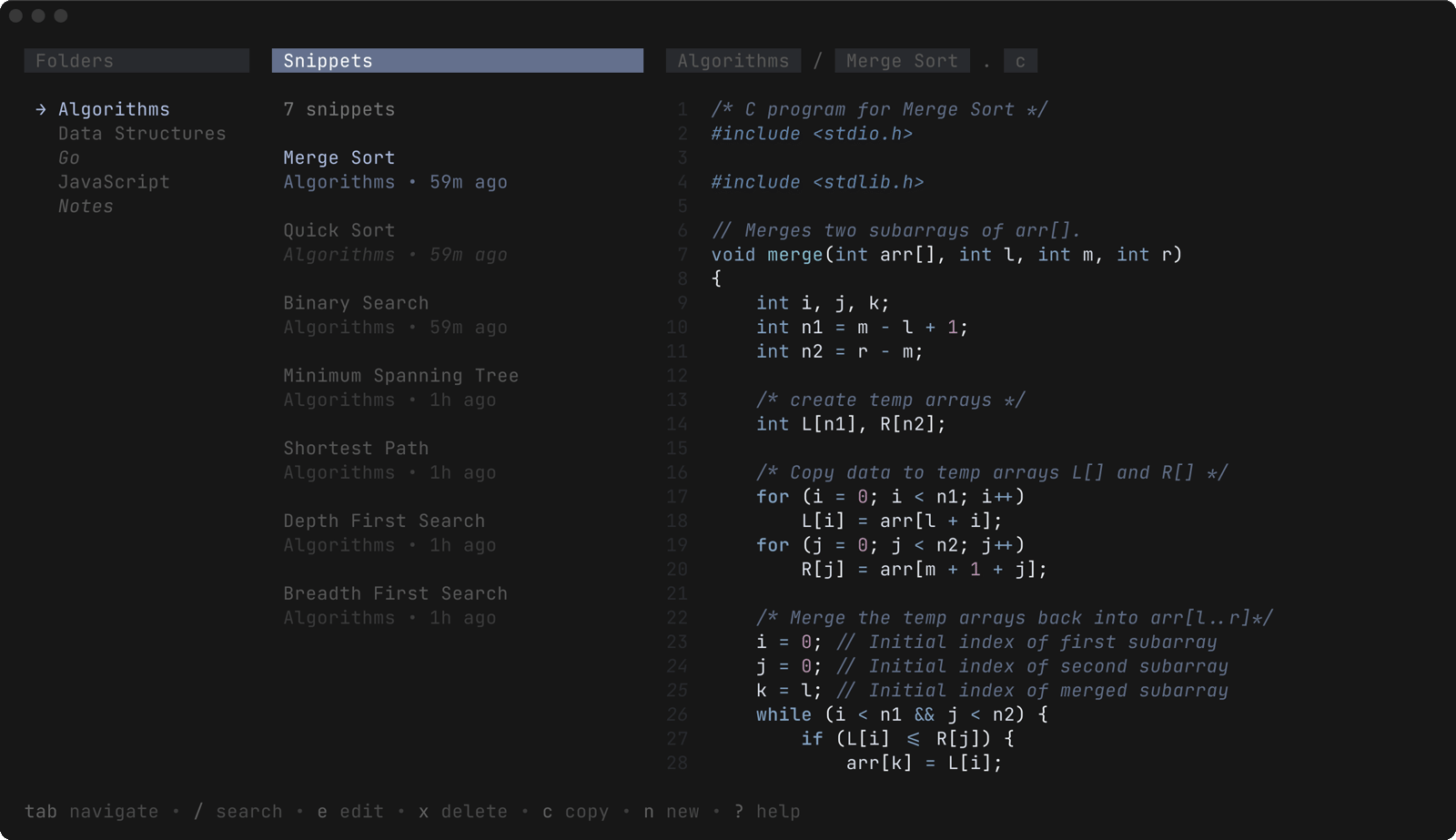Select the Data Structures folder

tap(142, 134)
